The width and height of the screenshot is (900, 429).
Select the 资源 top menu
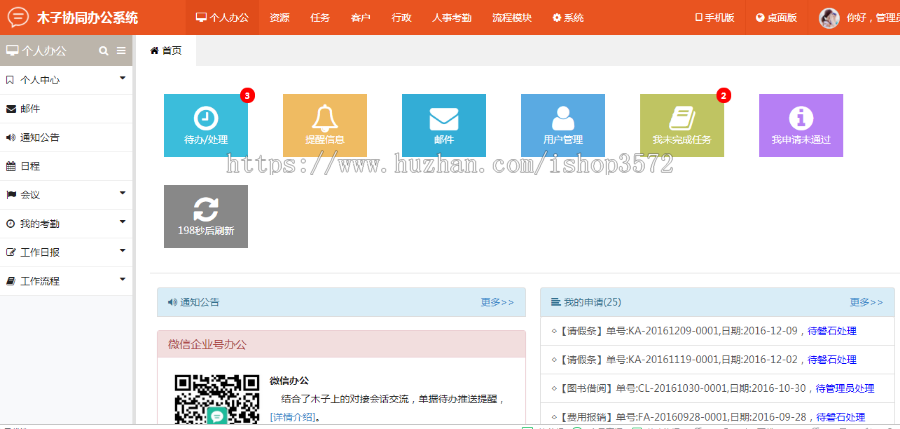(x=280, y=17)
